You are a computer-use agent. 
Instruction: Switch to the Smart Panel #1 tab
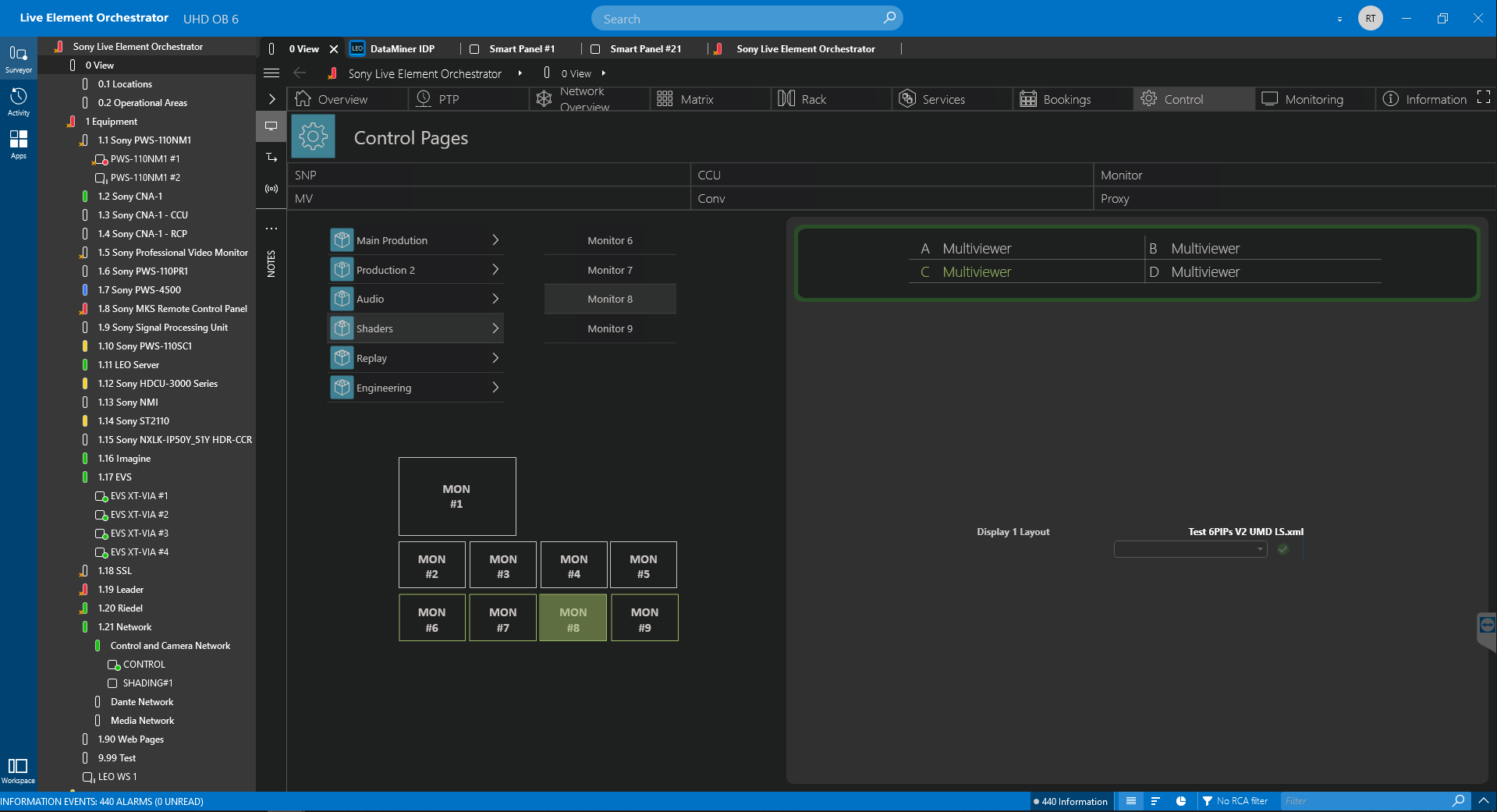[x=522, y=48]
